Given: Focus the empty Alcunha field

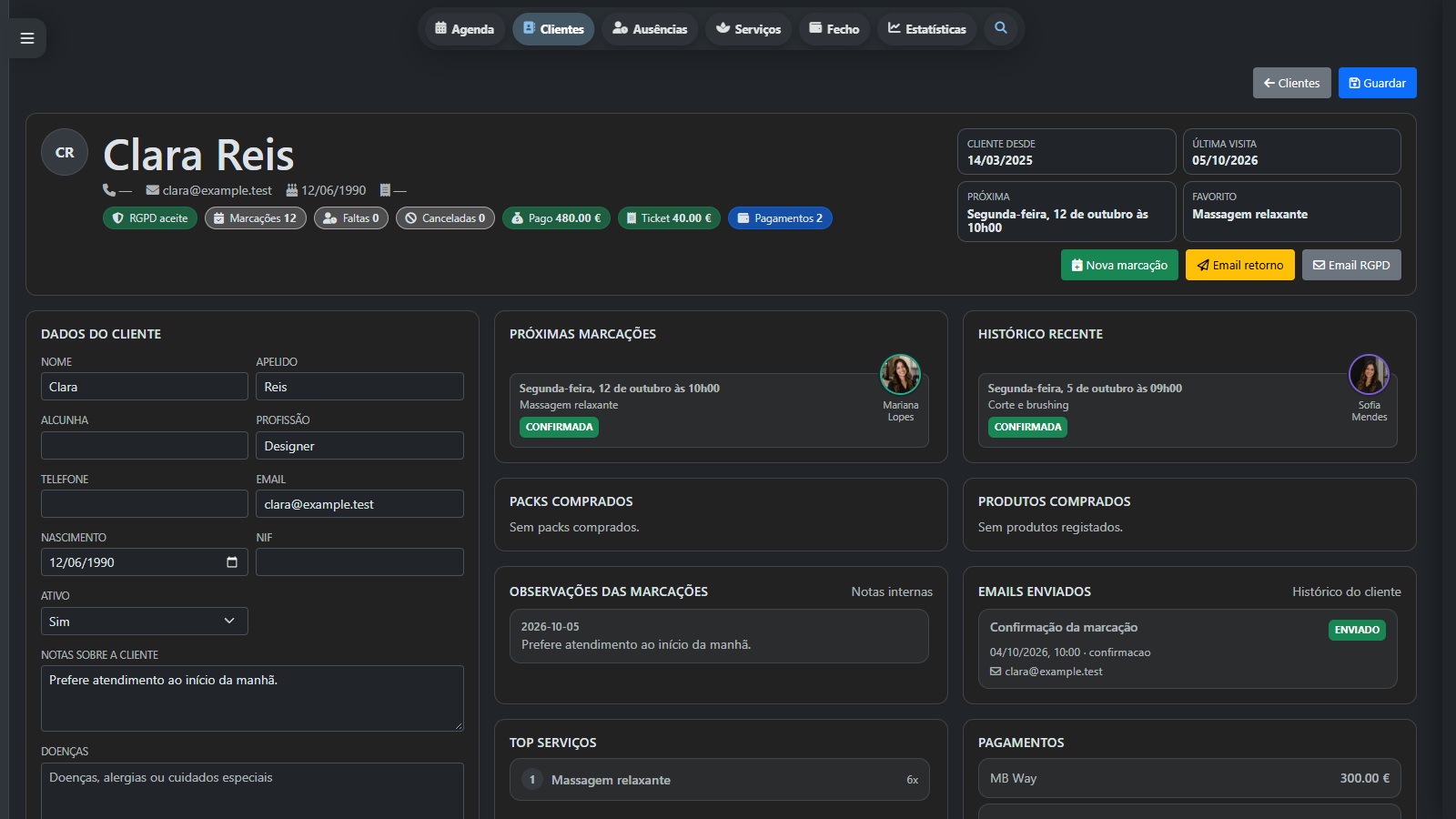Looking at the screenshot, I should [x=145, y=446].
